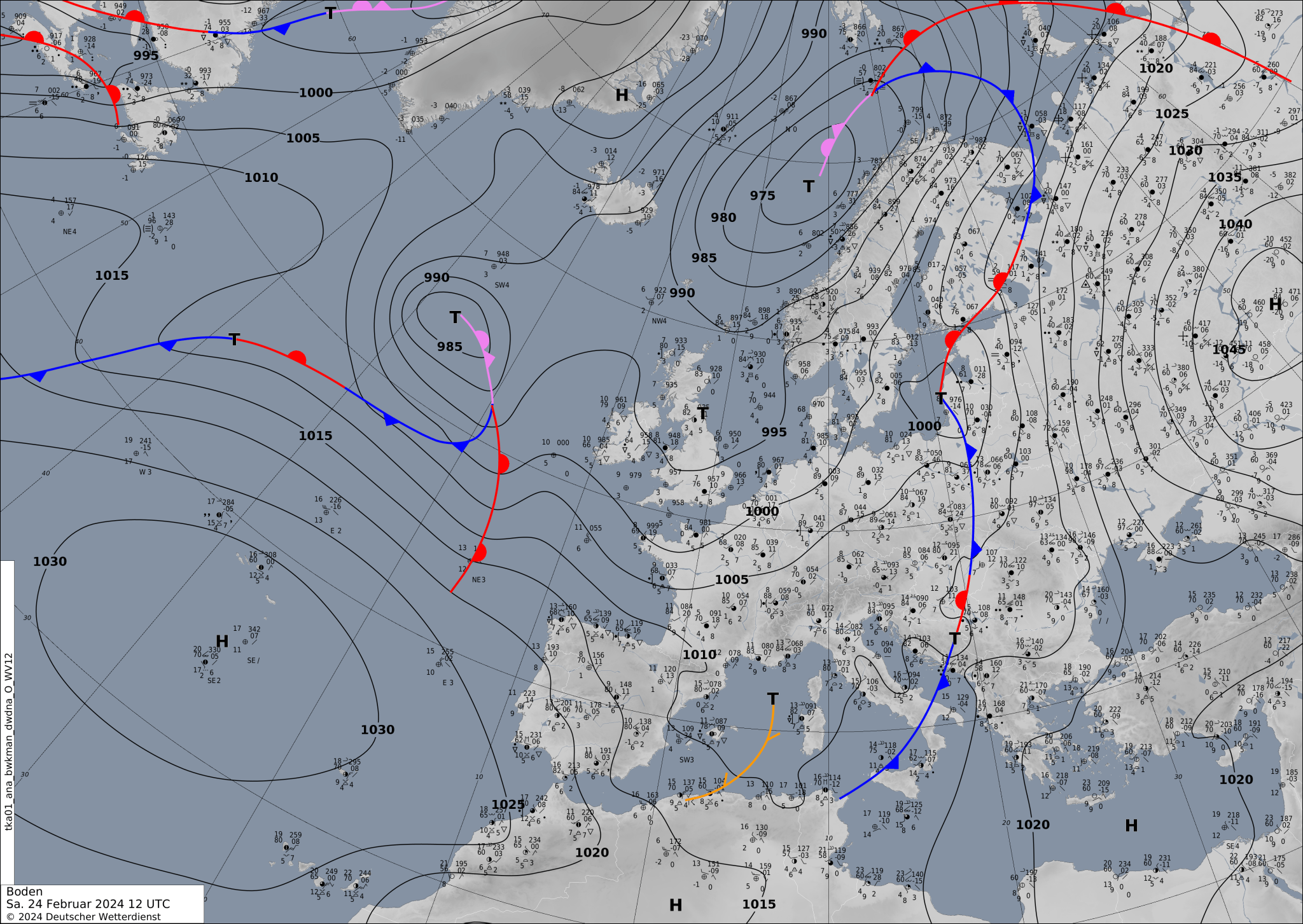Image resolution: width=1303 pixels, height=924 pixels.
Task: Click the "975" isobar label
Action: [x=762, y=195]
